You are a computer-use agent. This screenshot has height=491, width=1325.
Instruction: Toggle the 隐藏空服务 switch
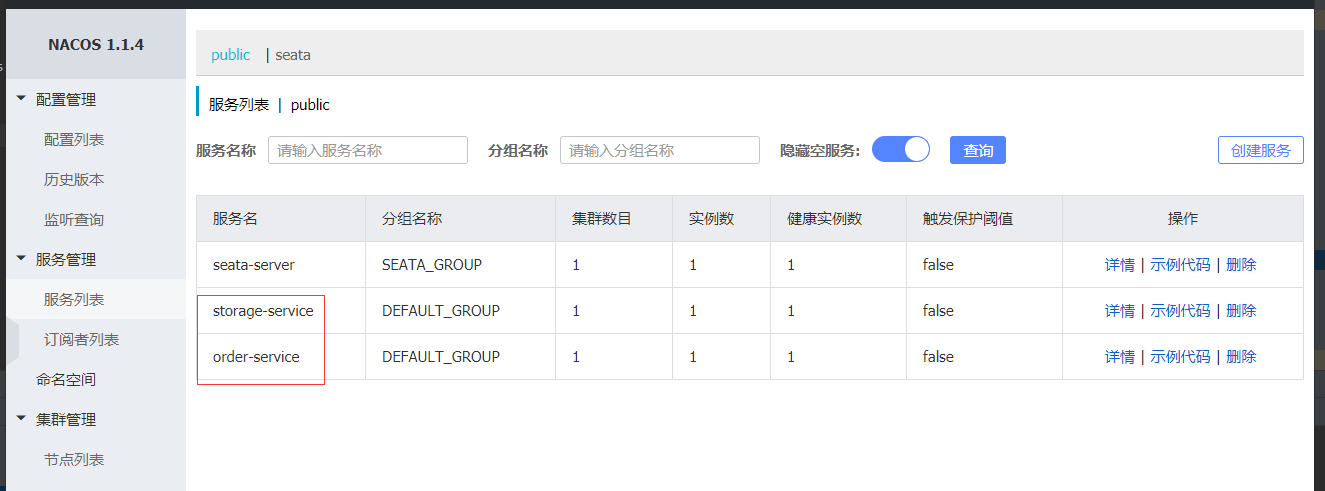pyautogui.click(x=901, y=150)
